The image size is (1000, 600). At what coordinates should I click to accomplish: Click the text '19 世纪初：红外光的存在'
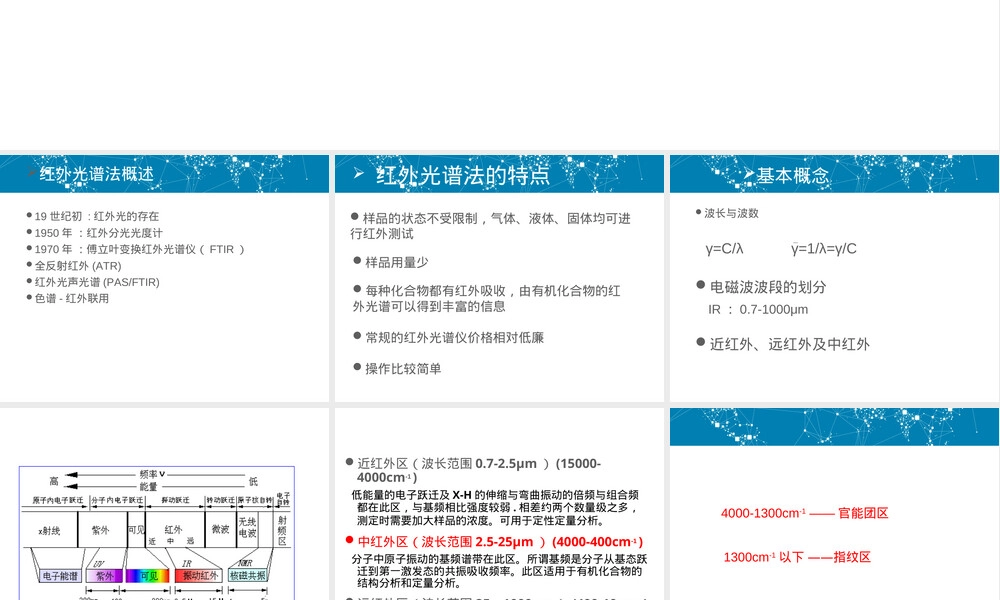click(x=96, y=216)
